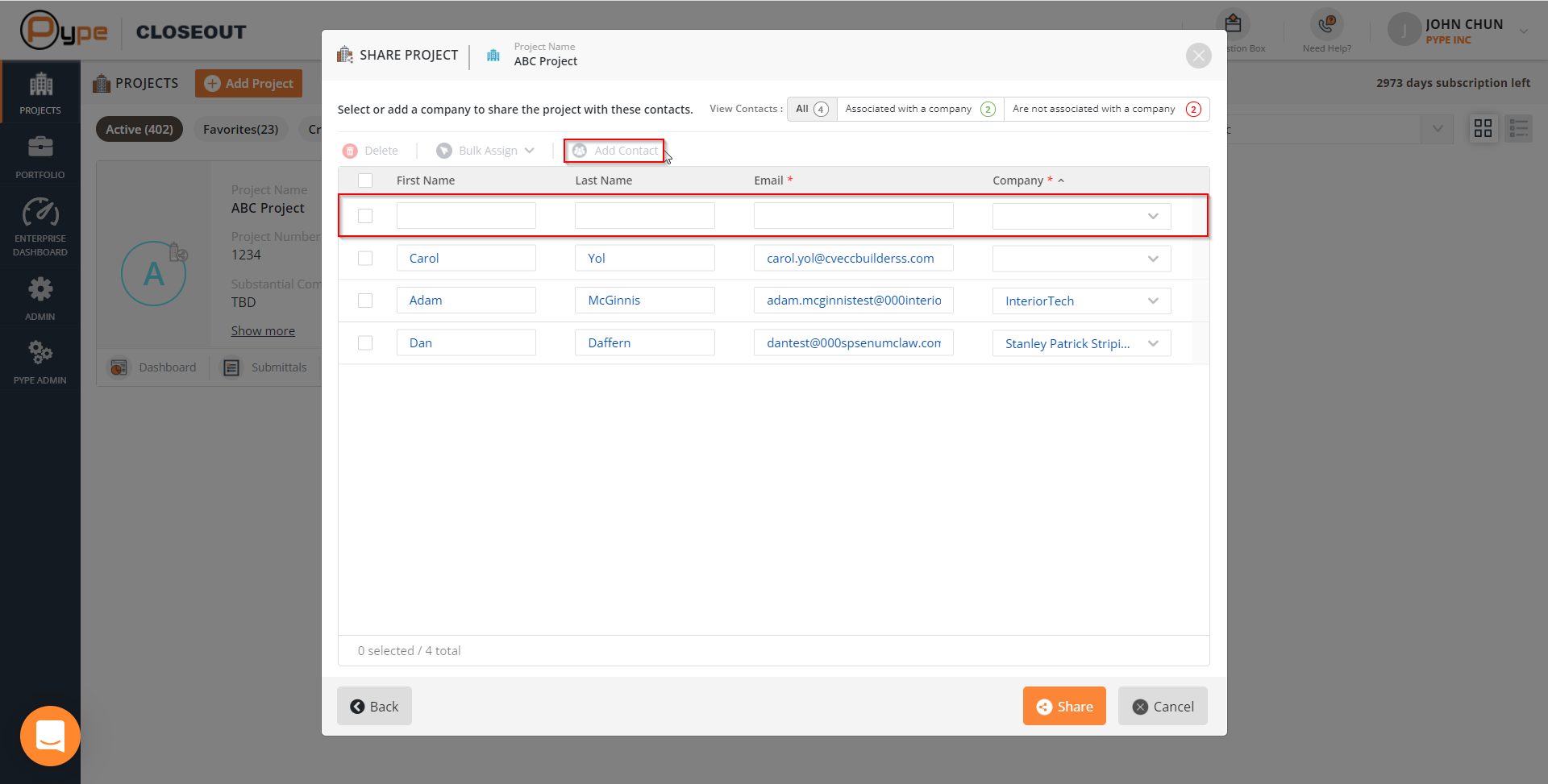Filter to Associated with a company
Viewport: 1548px width, 784px height.
[x=920, y=109]
